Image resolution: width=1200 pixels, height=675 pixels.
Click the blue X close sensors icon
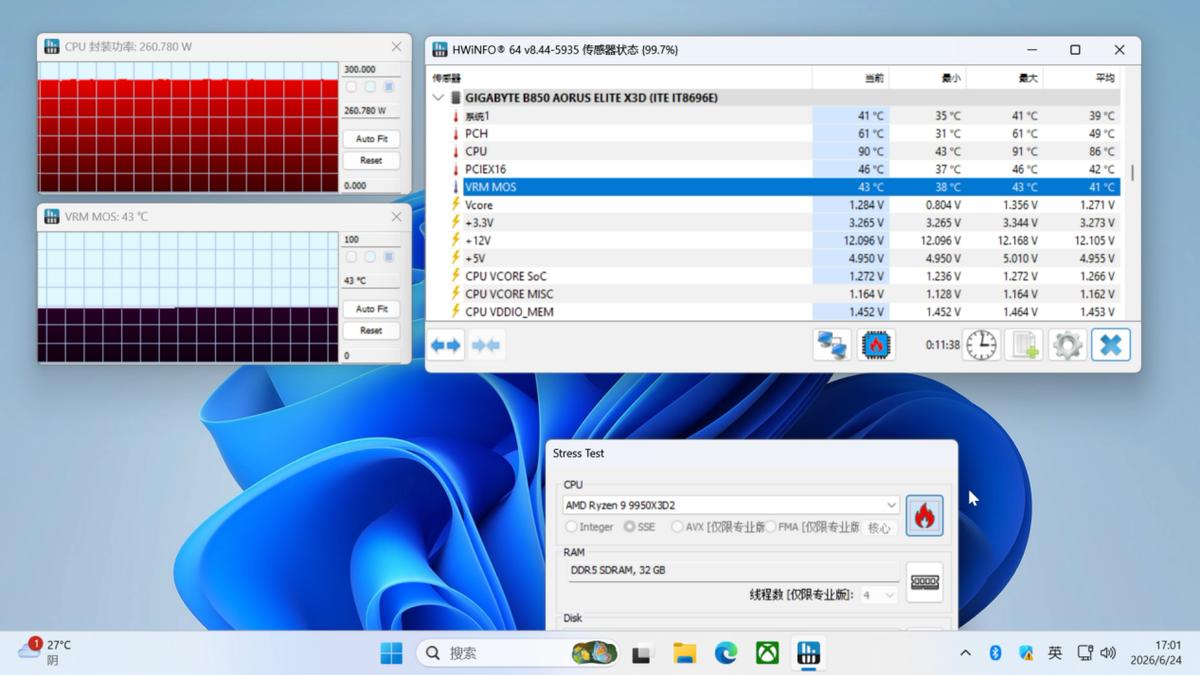(x=1111, y=345)
